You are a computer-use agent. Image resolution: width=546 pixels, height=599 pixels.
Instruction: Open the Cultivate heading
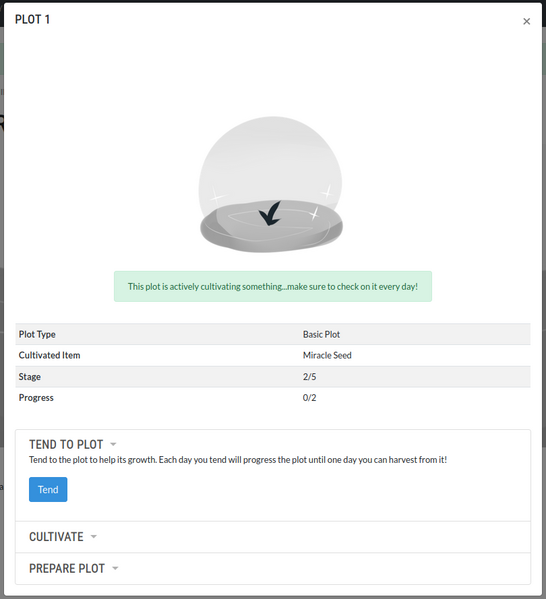(56, 537)
